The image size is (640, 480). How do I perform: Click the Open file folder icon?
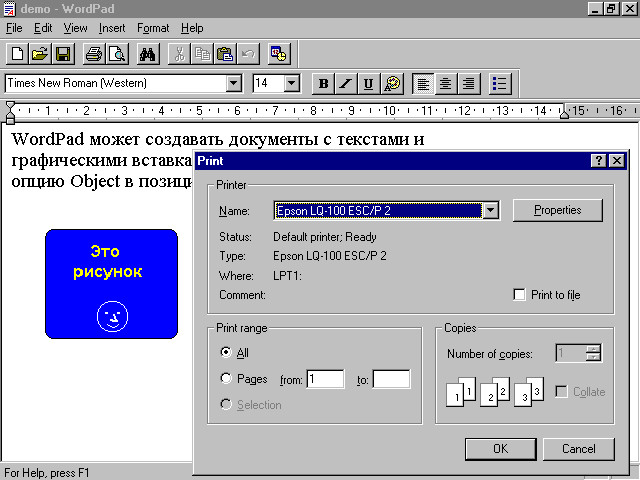coord(39,54)
